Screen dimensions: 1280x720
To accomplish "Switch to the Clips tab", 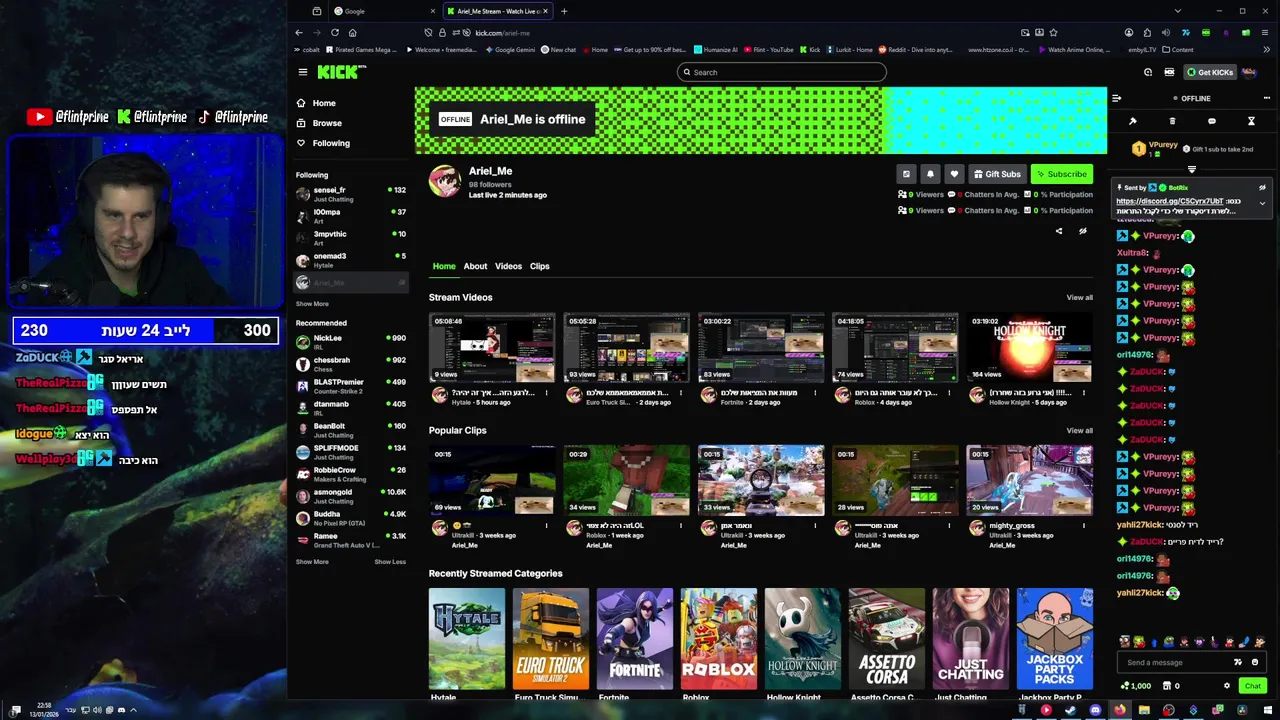I will tap(539, 266).
